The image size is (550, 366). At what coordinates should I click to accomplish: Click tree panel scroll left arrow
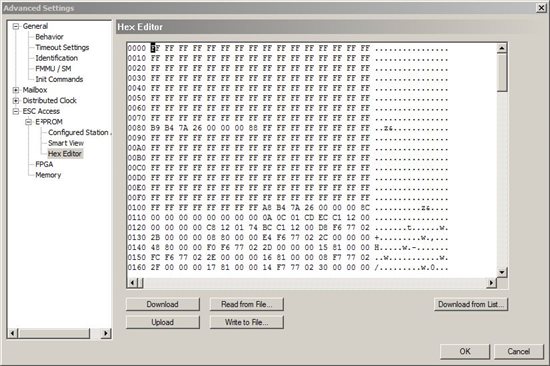click(x=13, y=333)
